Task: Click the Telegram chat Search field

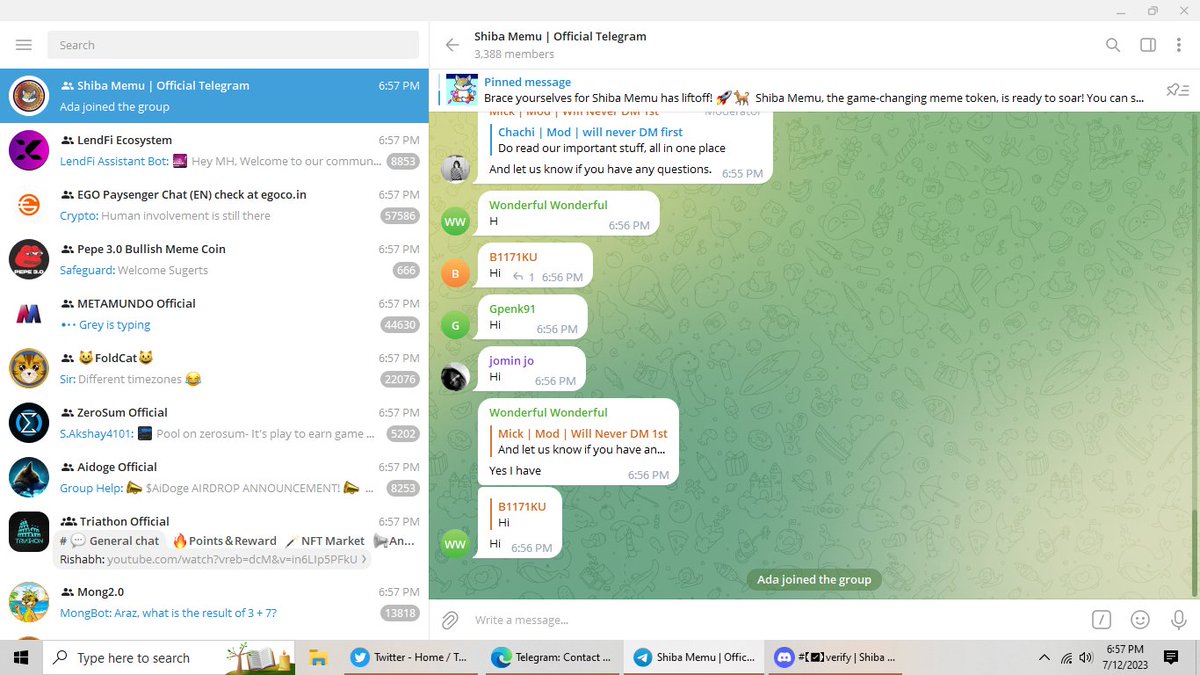Action: coord(234,45)
